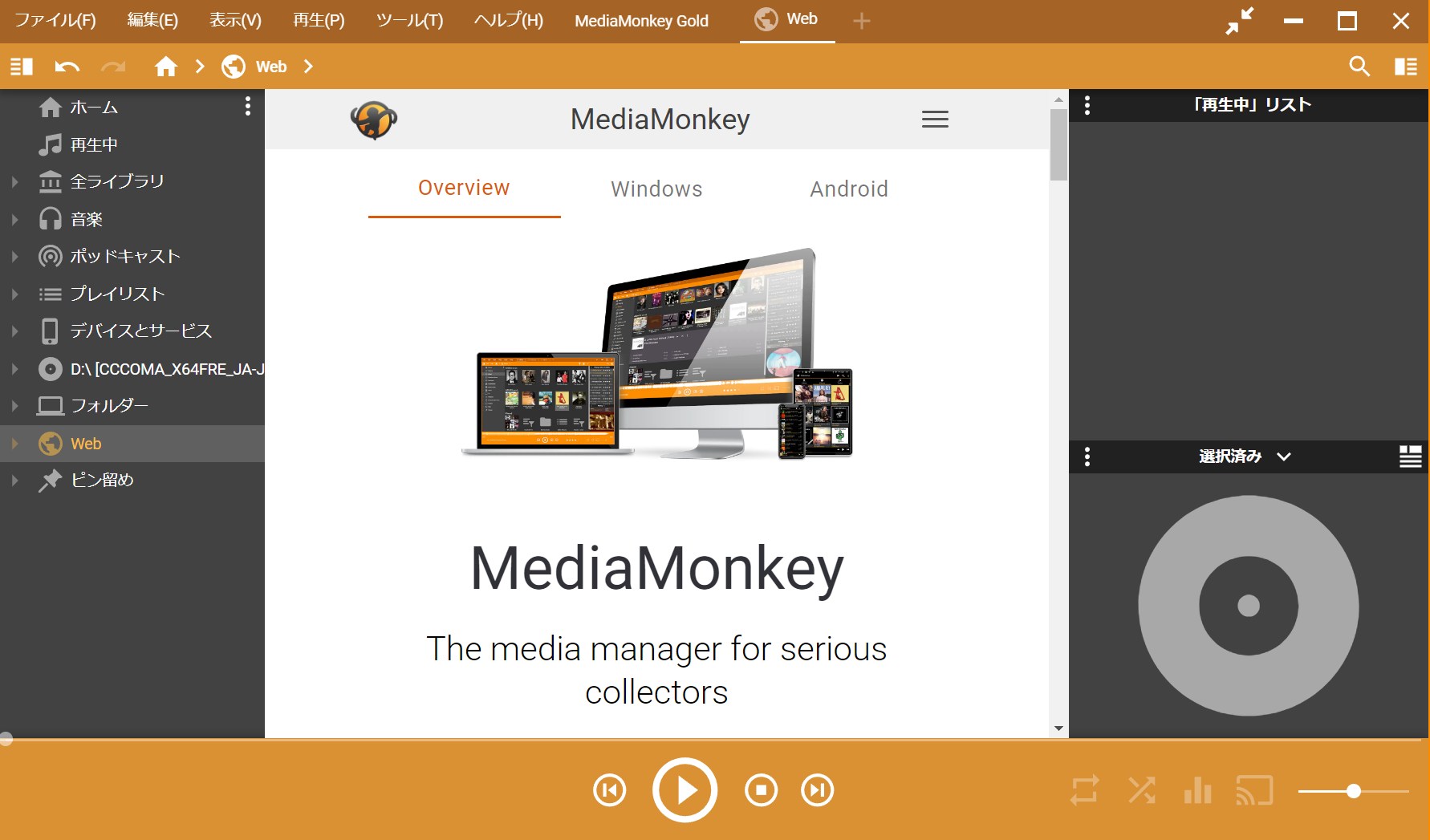Open the 再生(P) menu
Image resolution: width=1430 pixels, height=840 pixels.
tap(319, 20)
